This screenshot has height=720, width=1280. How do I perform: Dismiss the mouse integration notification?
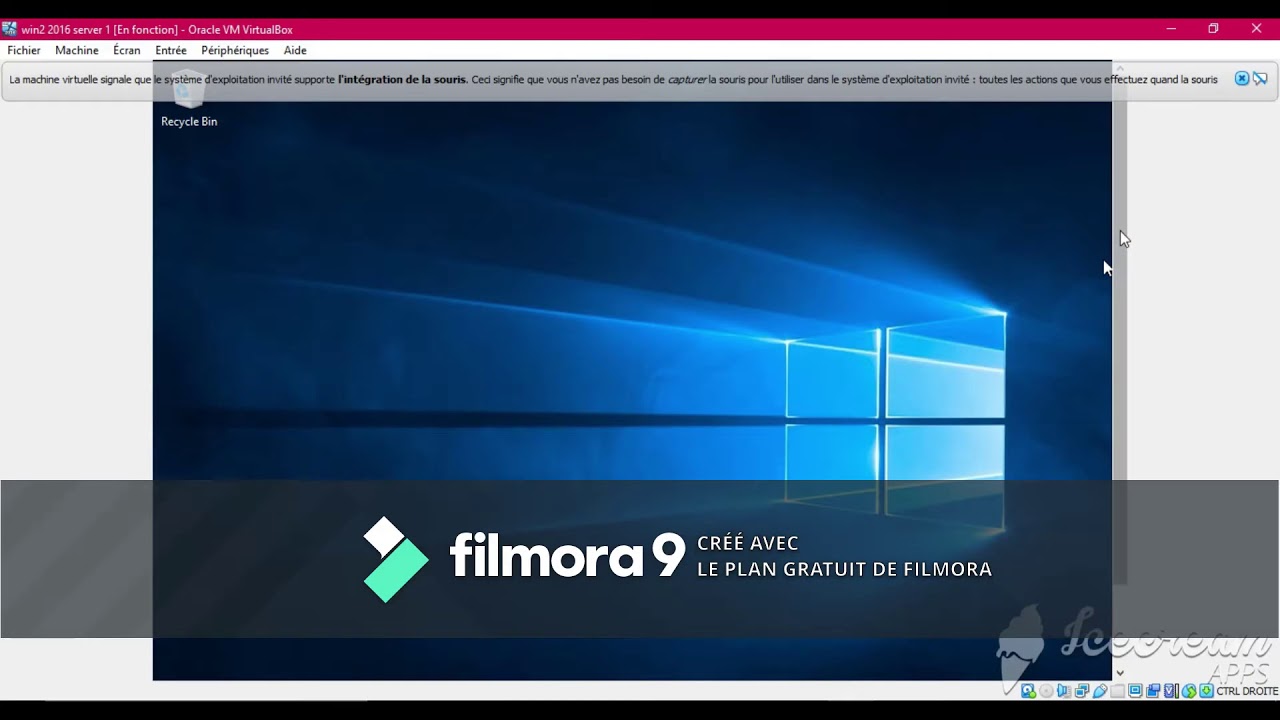pyautogui.click(x=1242, y=78)
